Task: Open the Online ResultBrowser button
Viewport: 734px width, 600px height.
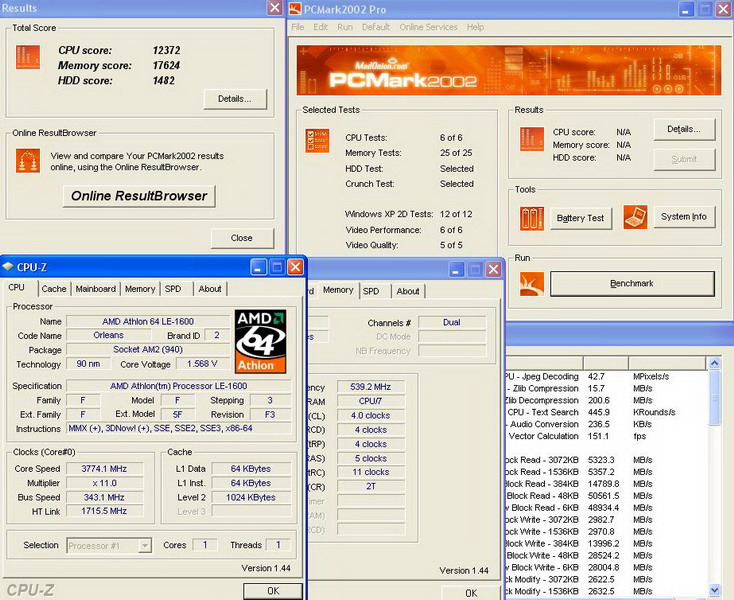Action: [139, 196]
